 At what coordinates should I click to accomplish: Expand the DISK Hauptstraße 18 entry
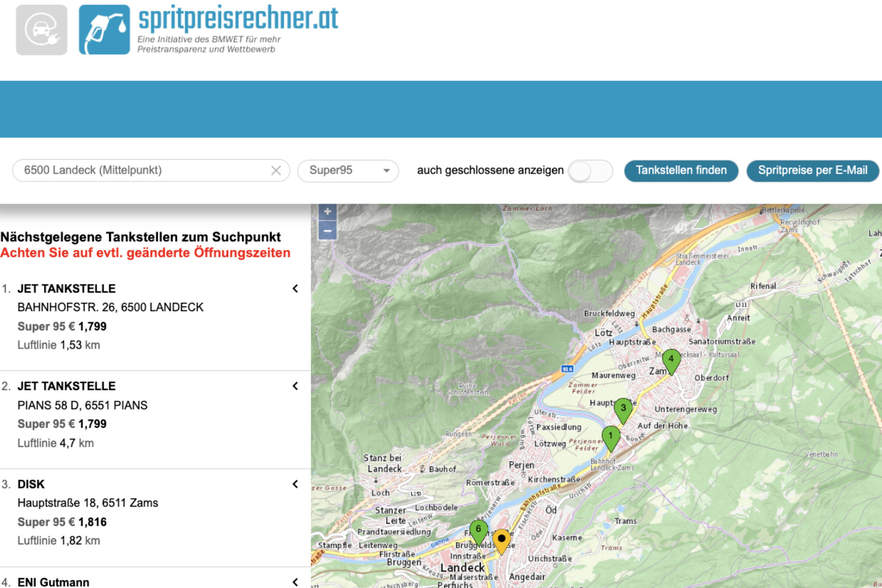point(295,484)
